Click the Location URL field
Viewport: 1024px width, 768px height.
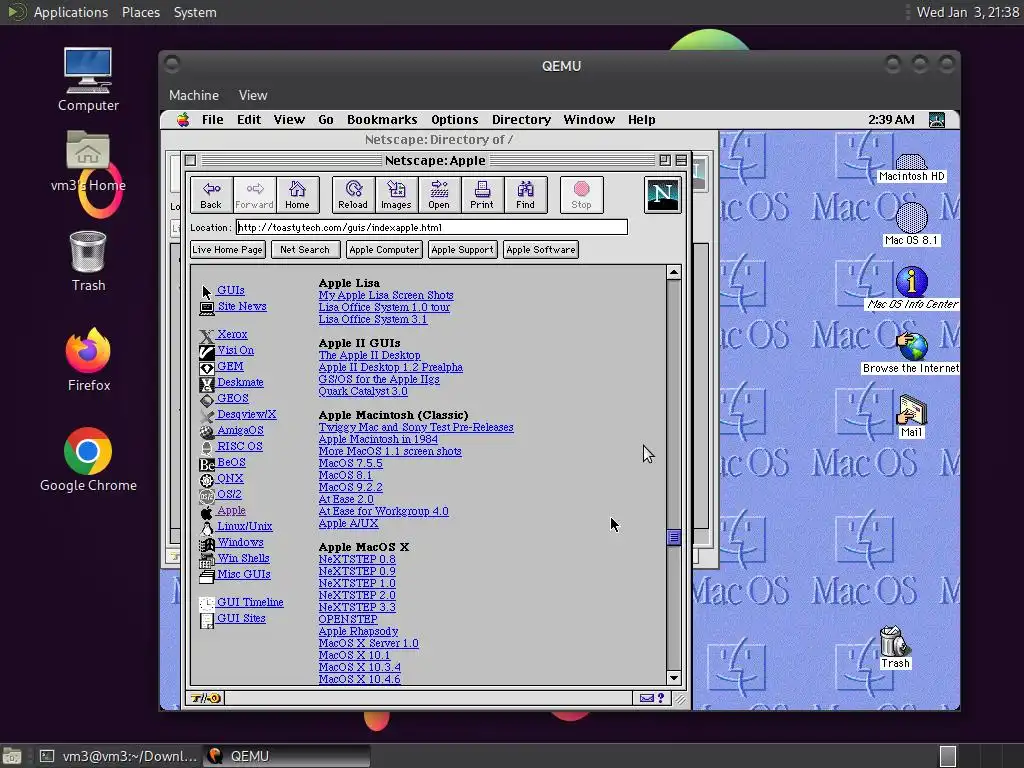(x=432, y=227)
